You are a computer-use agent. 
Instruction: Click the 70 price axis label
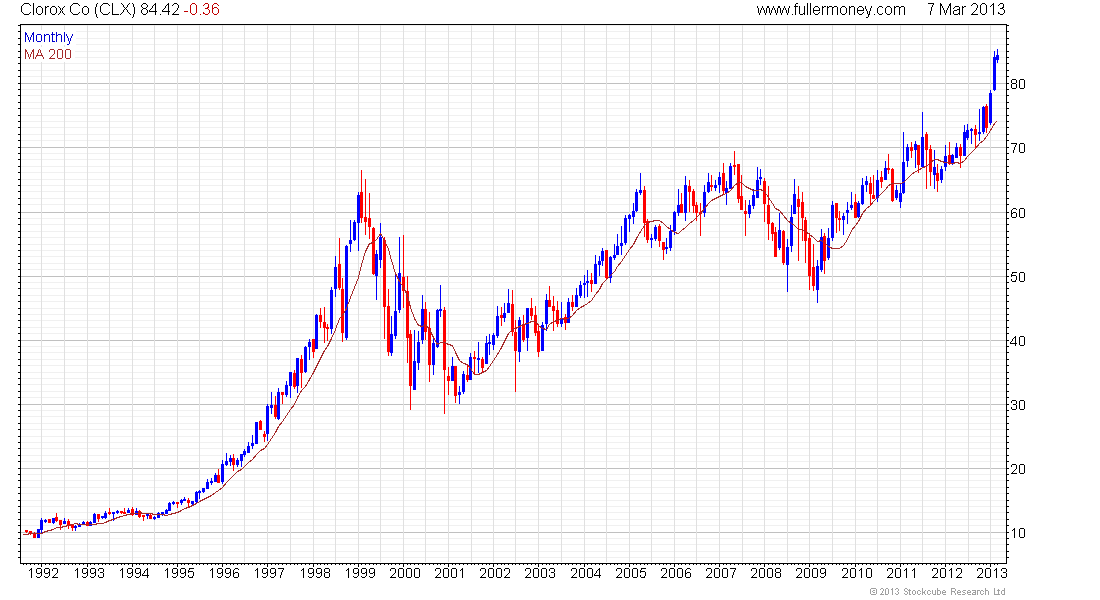1017,149
